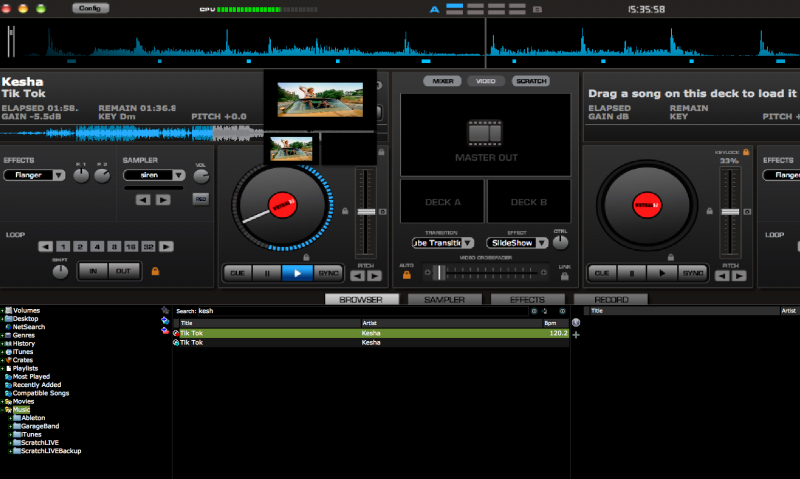Image resolution: width=800 pixels, height=479 pixels.
Task: Click the REC button in the sampler section
Action: click(x=201, y=199)
